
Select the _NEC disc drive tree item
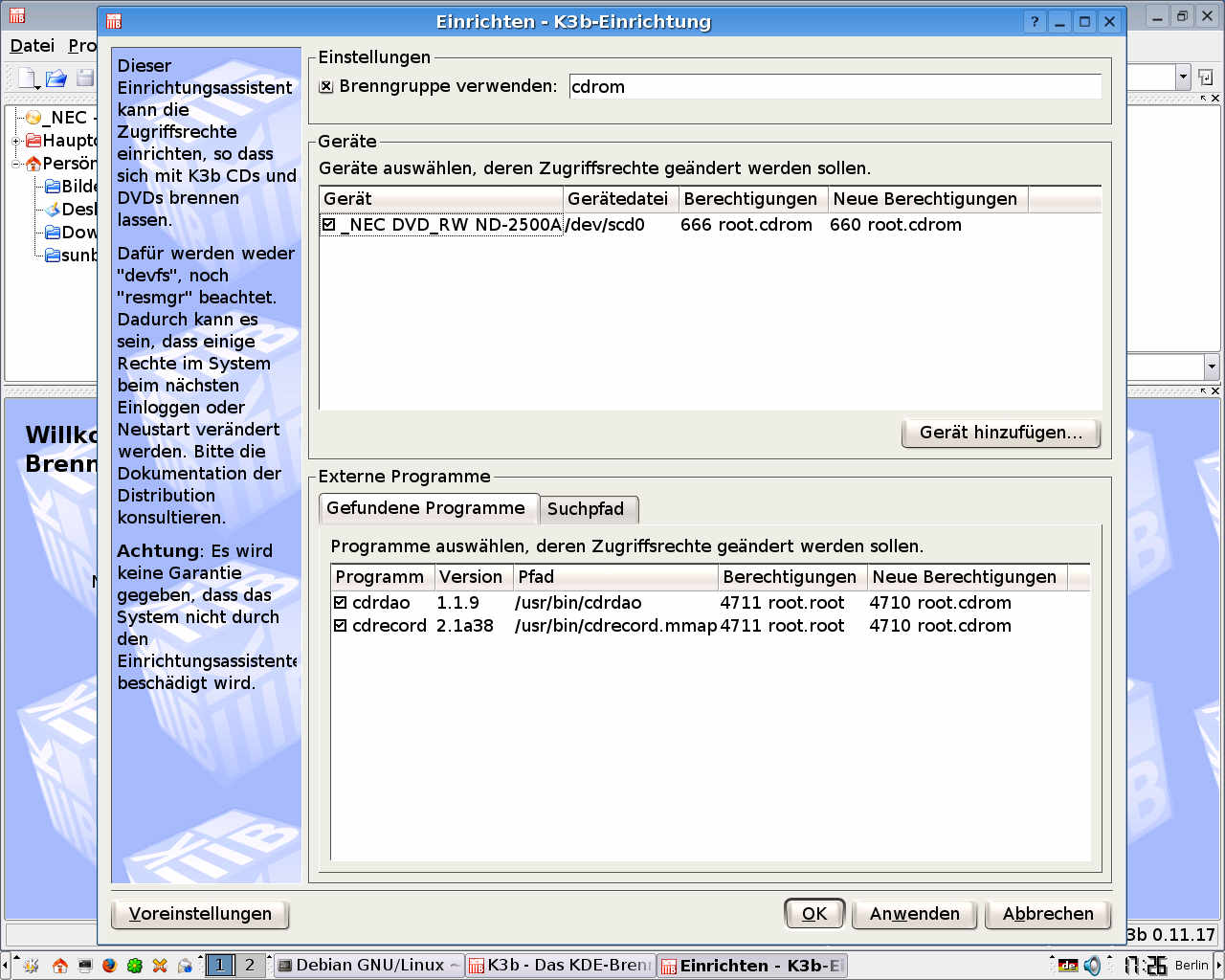[x=61, y=118]
